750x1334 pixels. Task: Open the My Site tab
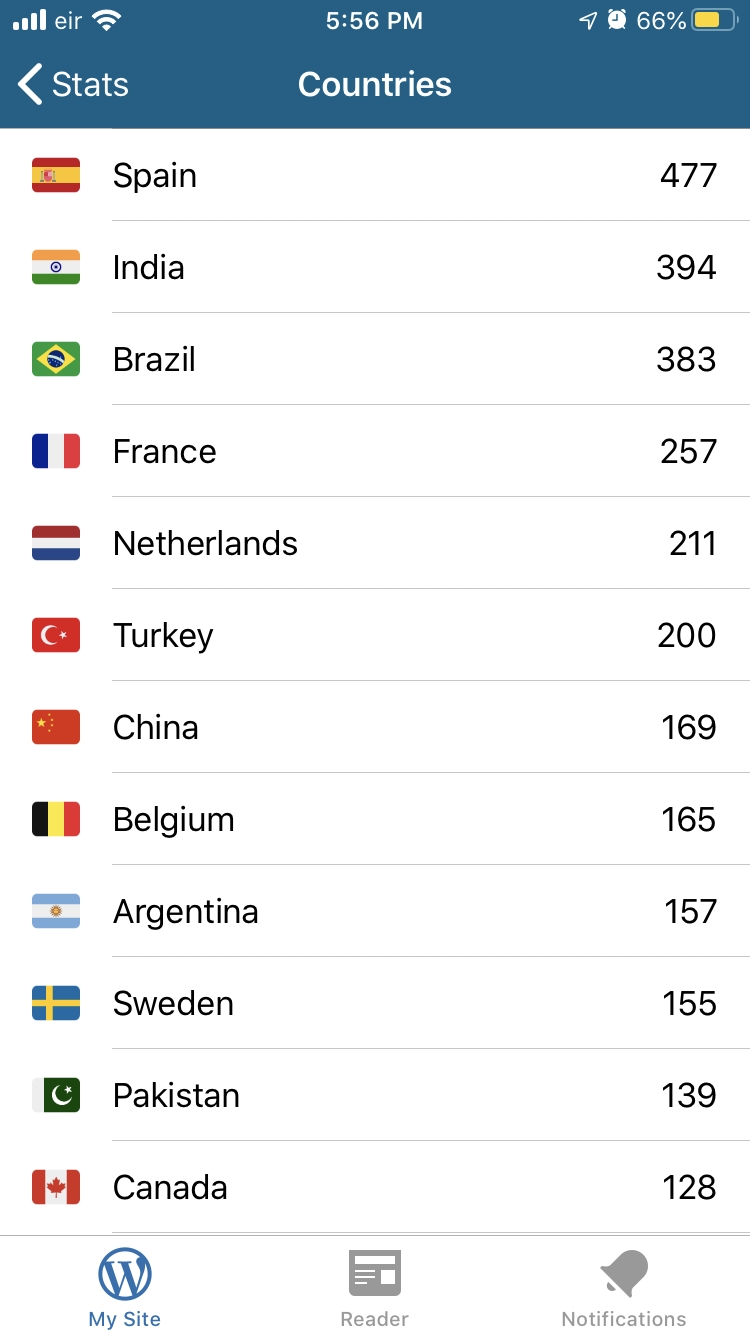coord(125,1288)
